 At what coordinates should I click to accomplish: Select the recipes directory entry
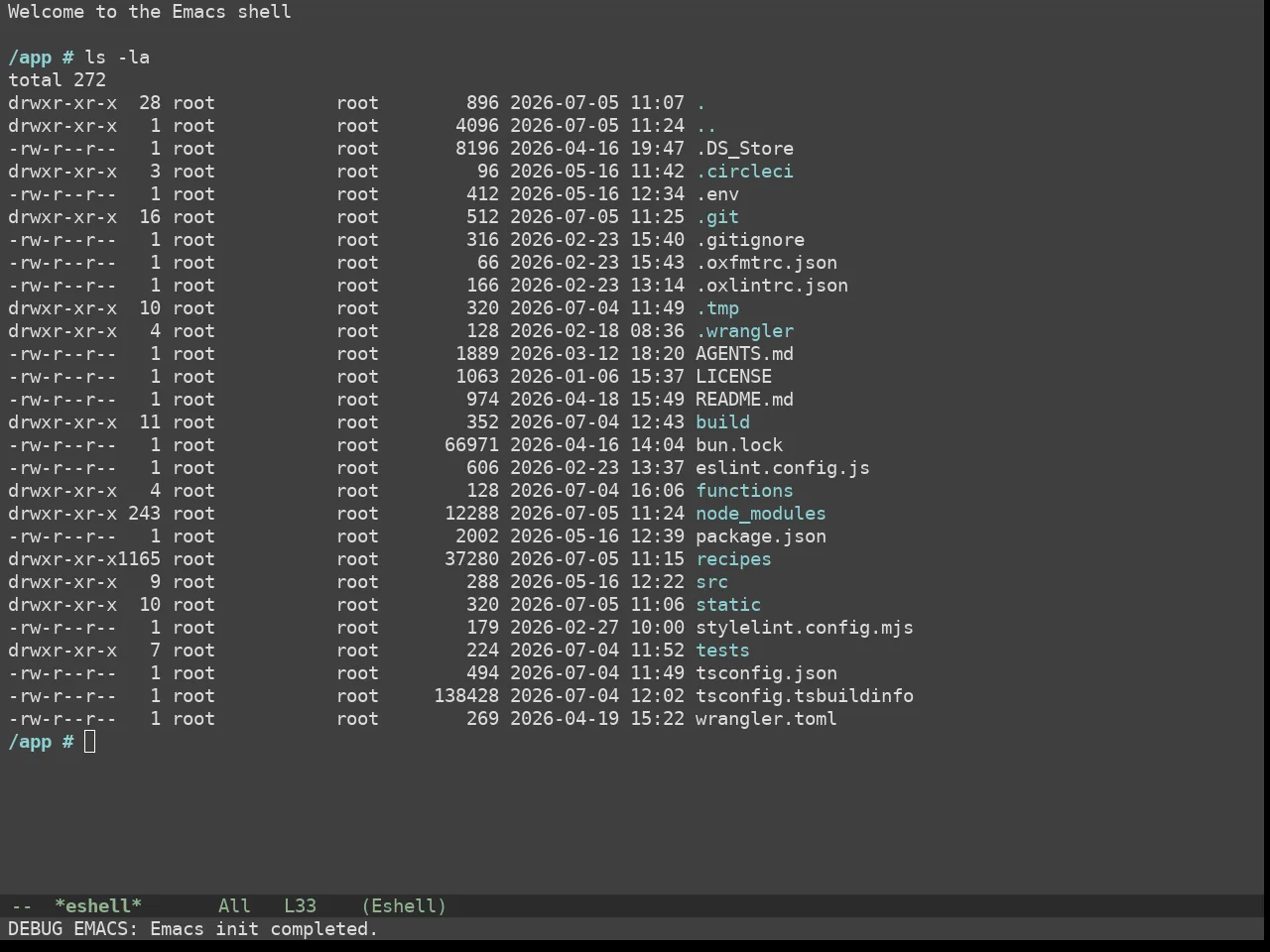[x=733, y=559]
